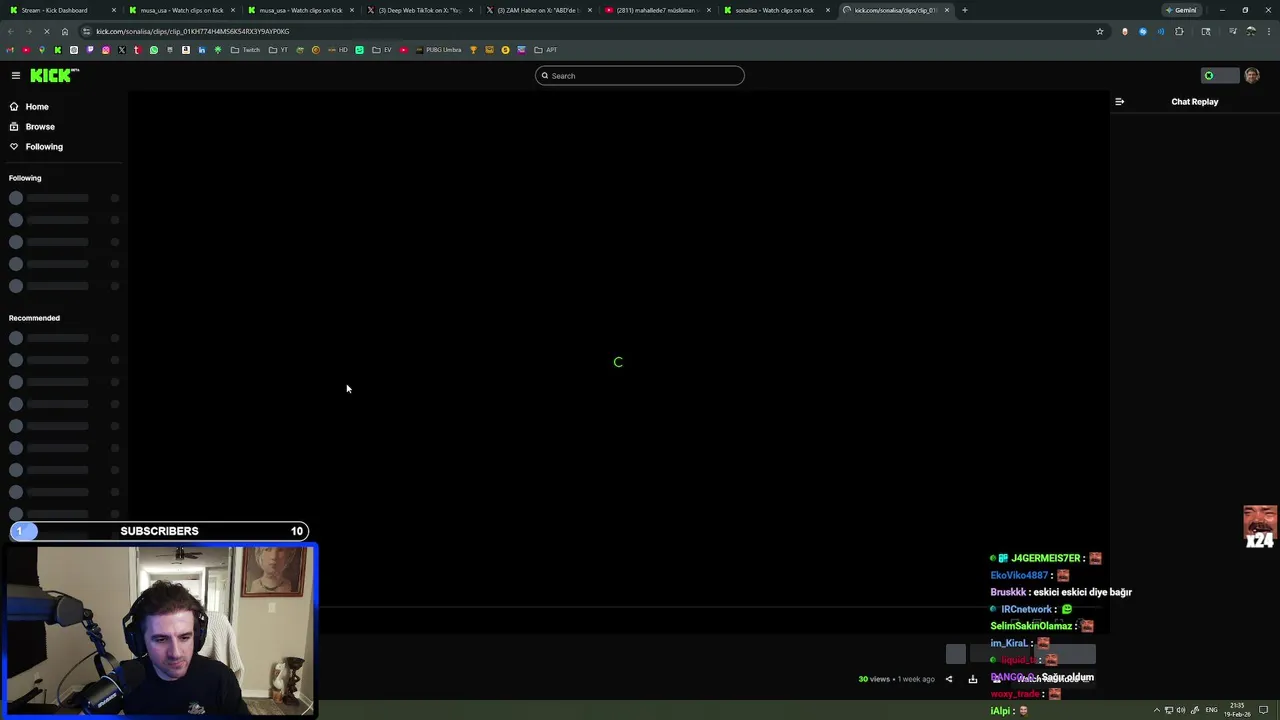
Task: Open the WhatsApp bookmark icon
Action: [x=153, y=50]
